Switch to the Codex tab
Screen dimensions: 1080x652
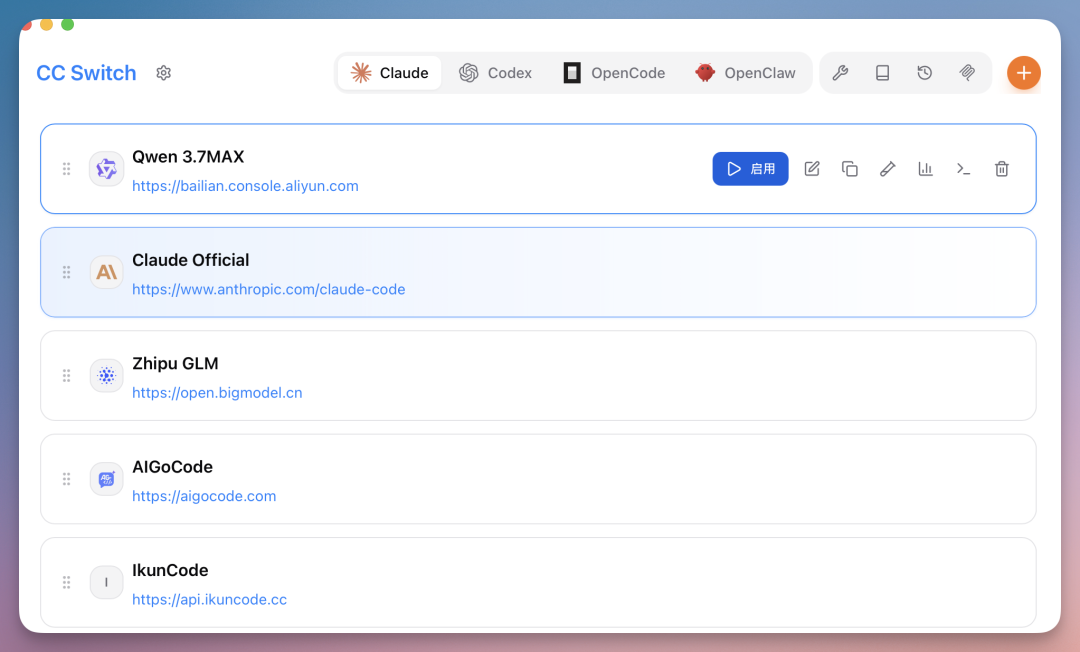click(496, 73)
